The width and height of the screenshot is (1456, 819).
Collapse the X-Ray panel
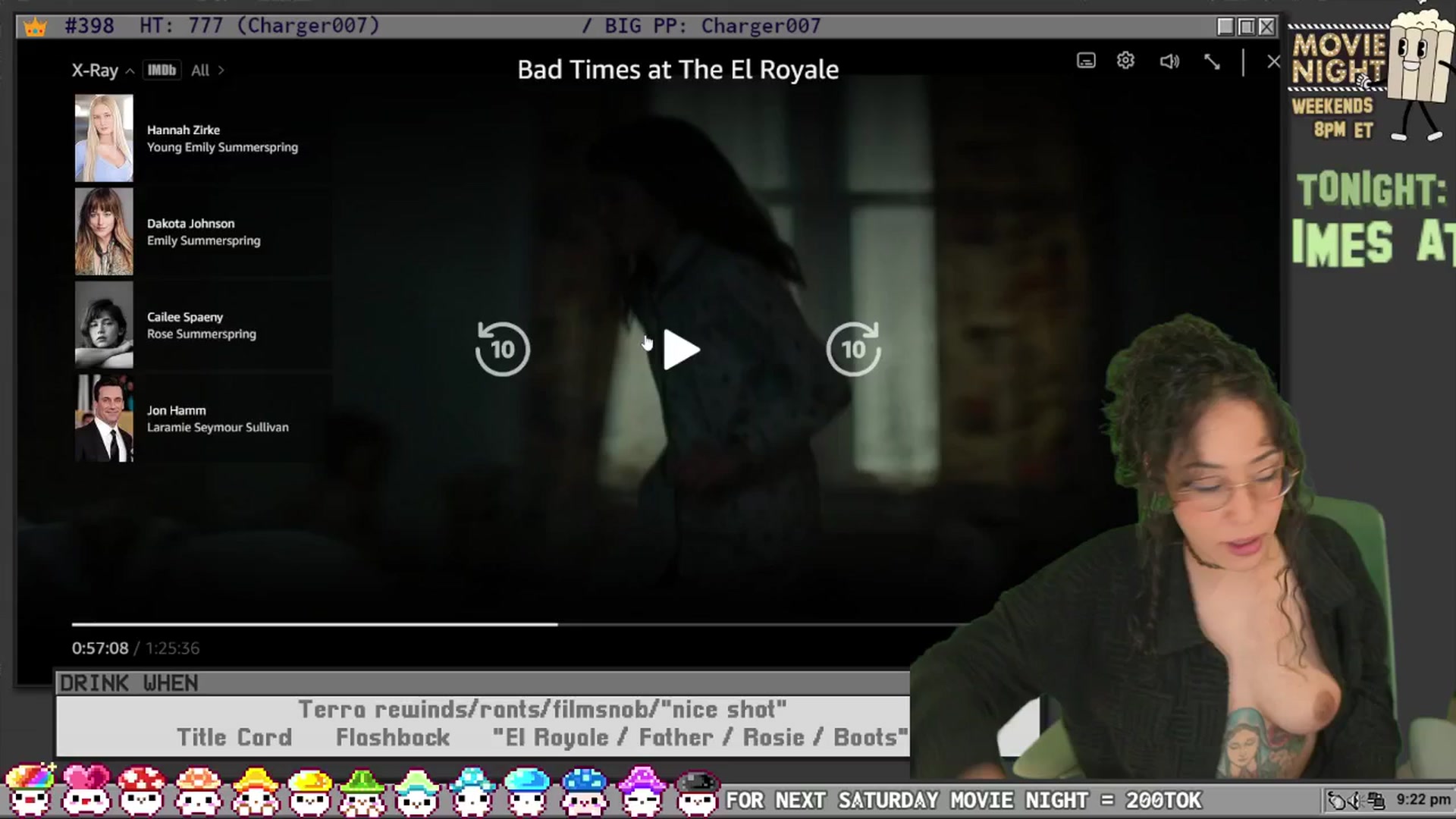click(x=102, y=71)
